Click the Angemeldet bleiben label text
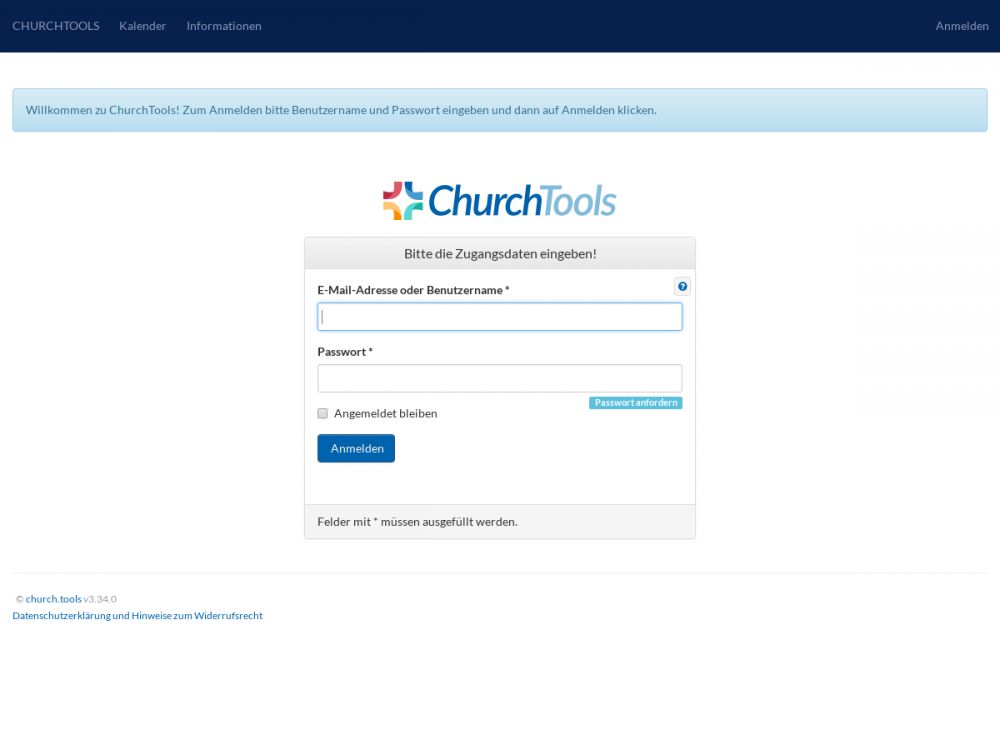Viewport: 1000px width, 750px height. pos(385,413)
